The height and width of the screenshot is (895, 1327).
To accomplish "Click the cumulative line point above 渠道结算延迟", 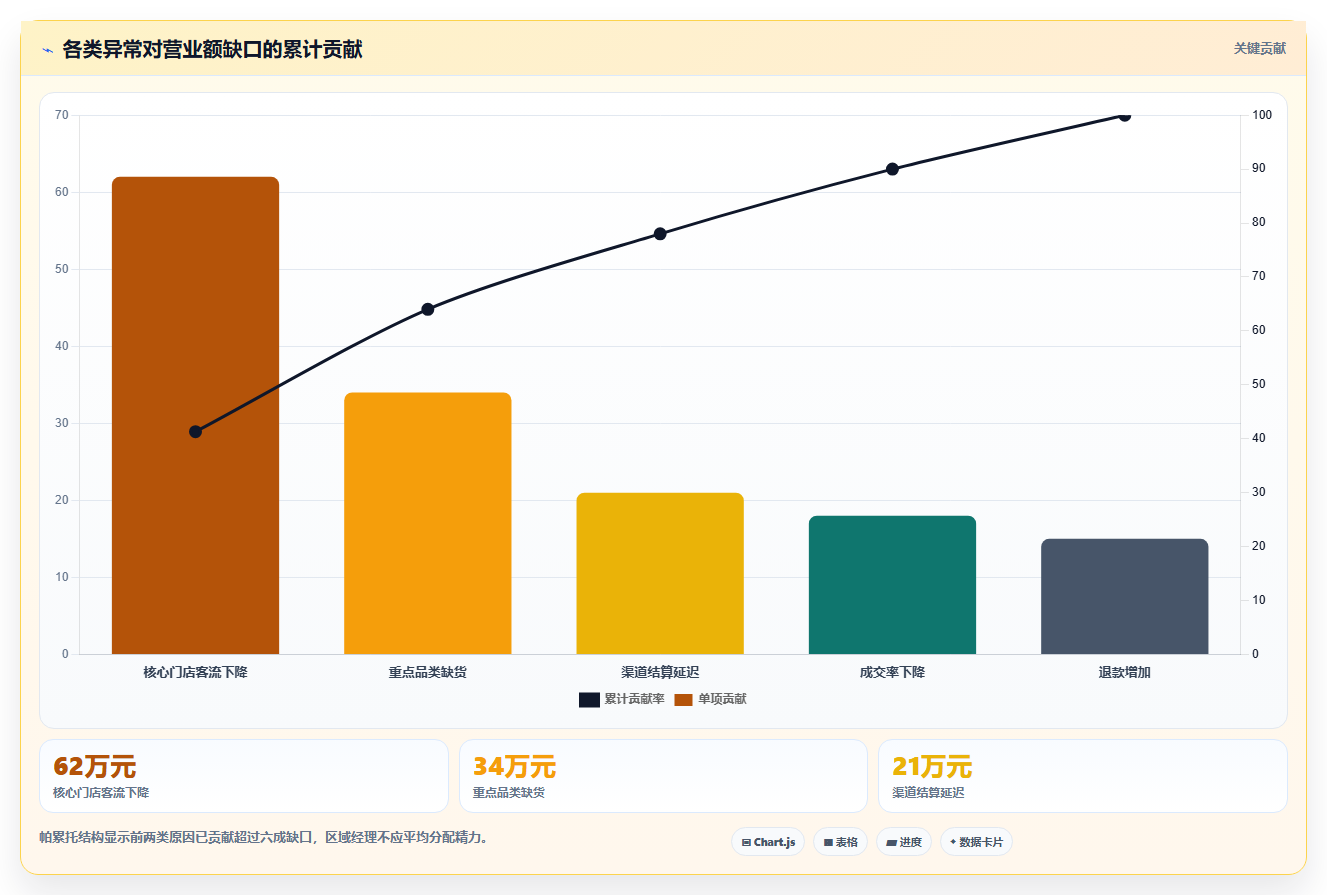I will click(x=660, y=234).
